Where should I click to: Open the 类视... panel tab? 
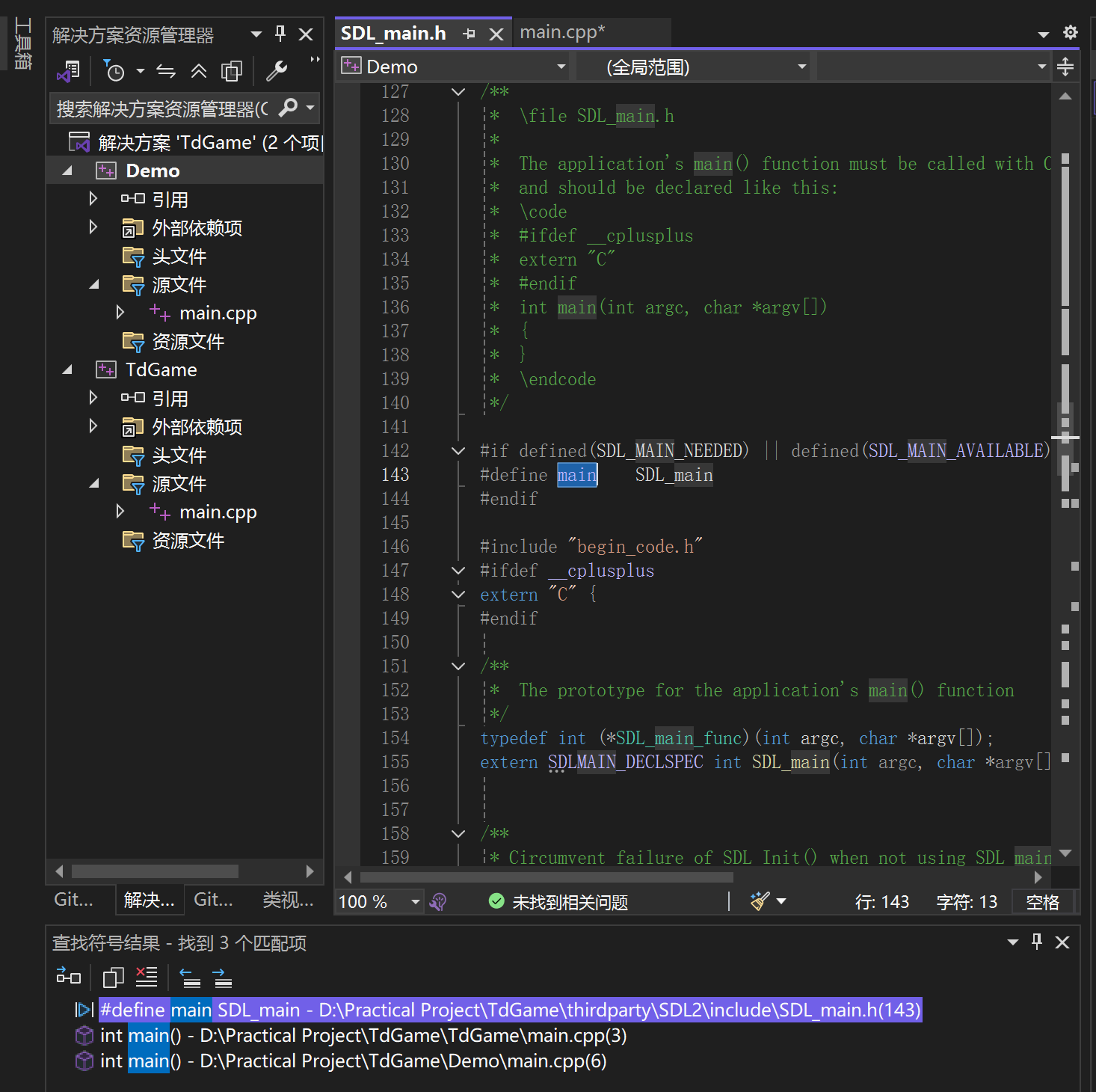point(289,899)
